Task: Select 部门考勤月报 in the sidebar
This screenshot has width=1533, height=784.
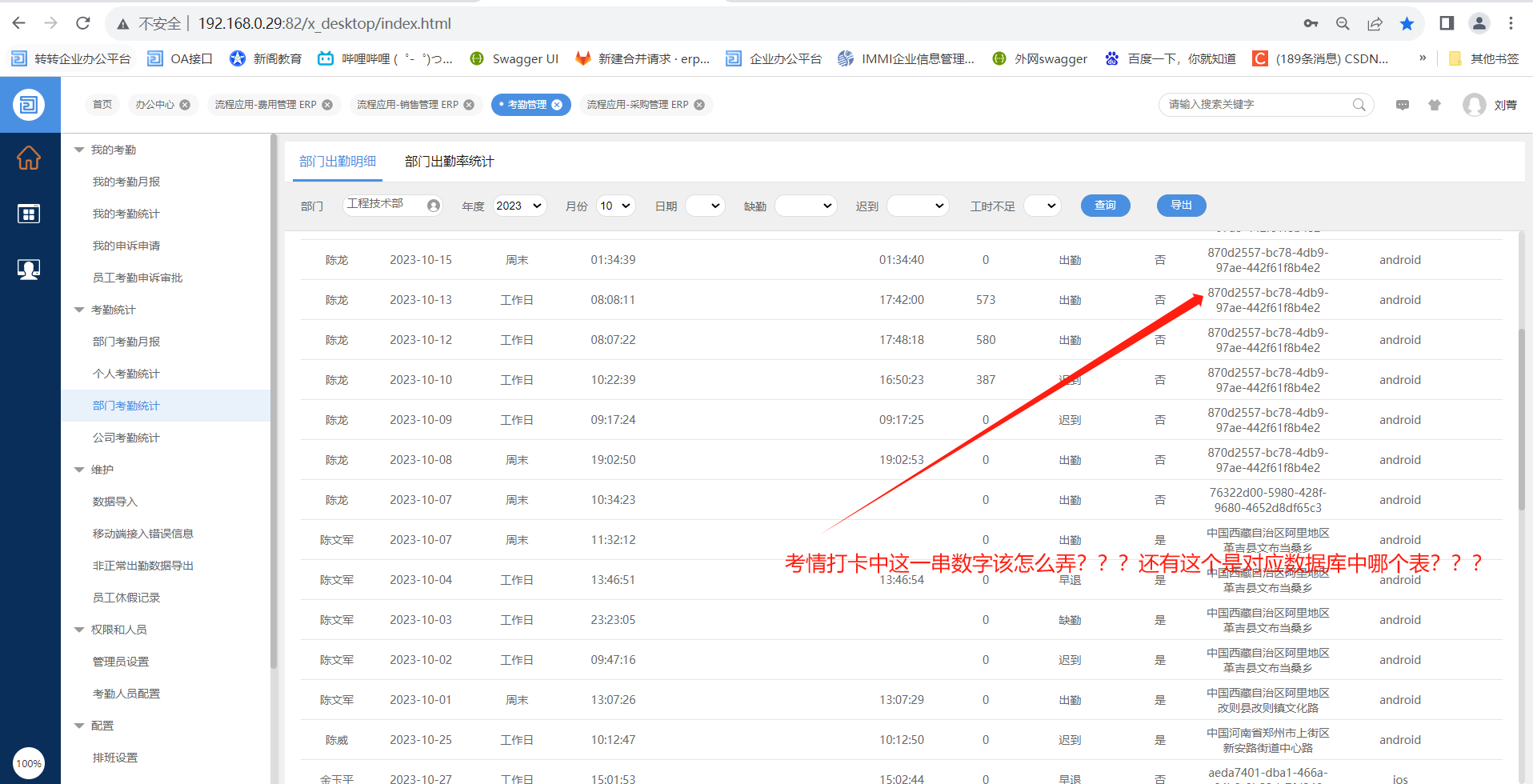Action: point(126,342)
